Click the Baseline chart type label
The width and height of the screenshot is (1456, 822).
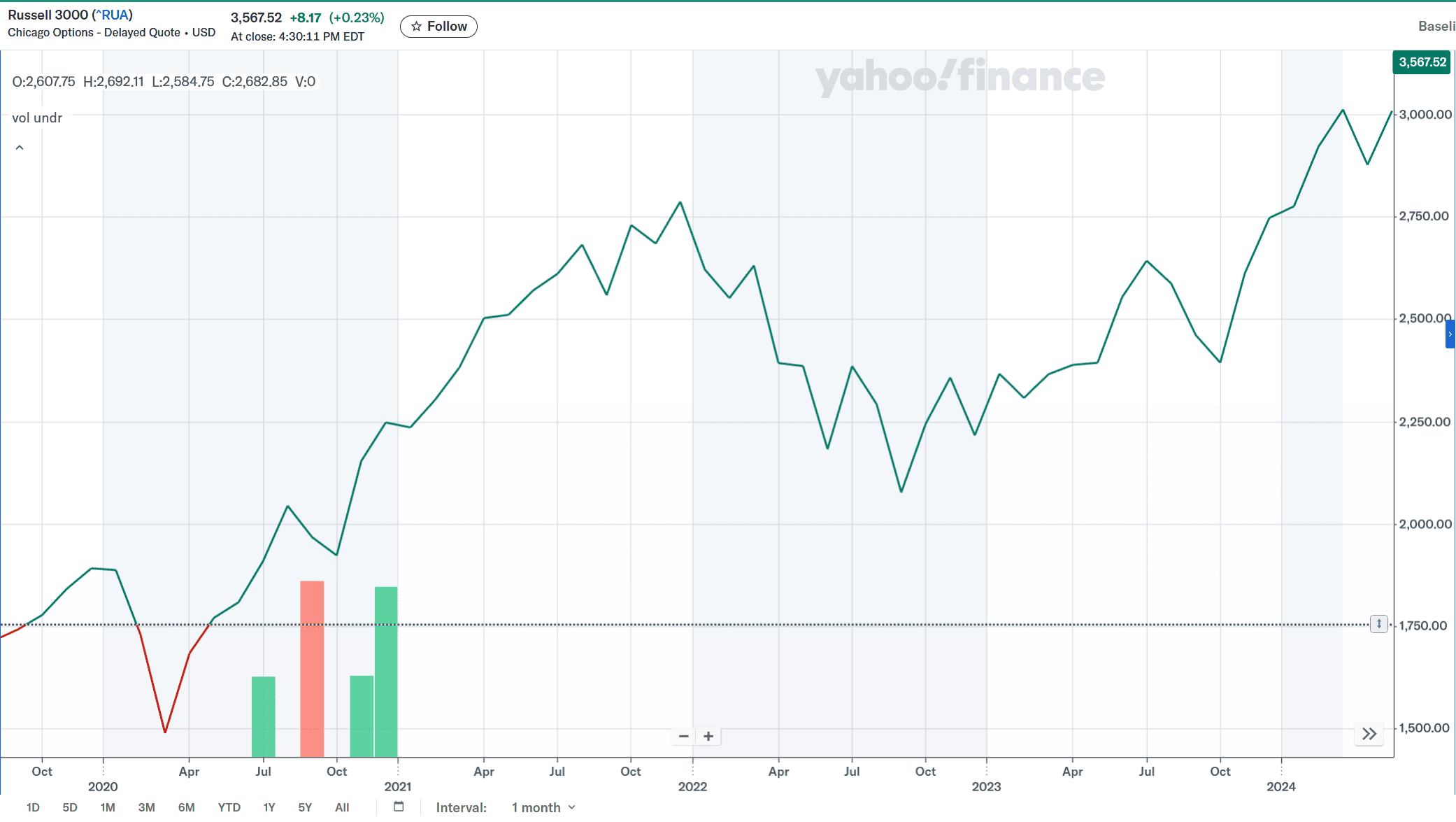click(1436, 27)
